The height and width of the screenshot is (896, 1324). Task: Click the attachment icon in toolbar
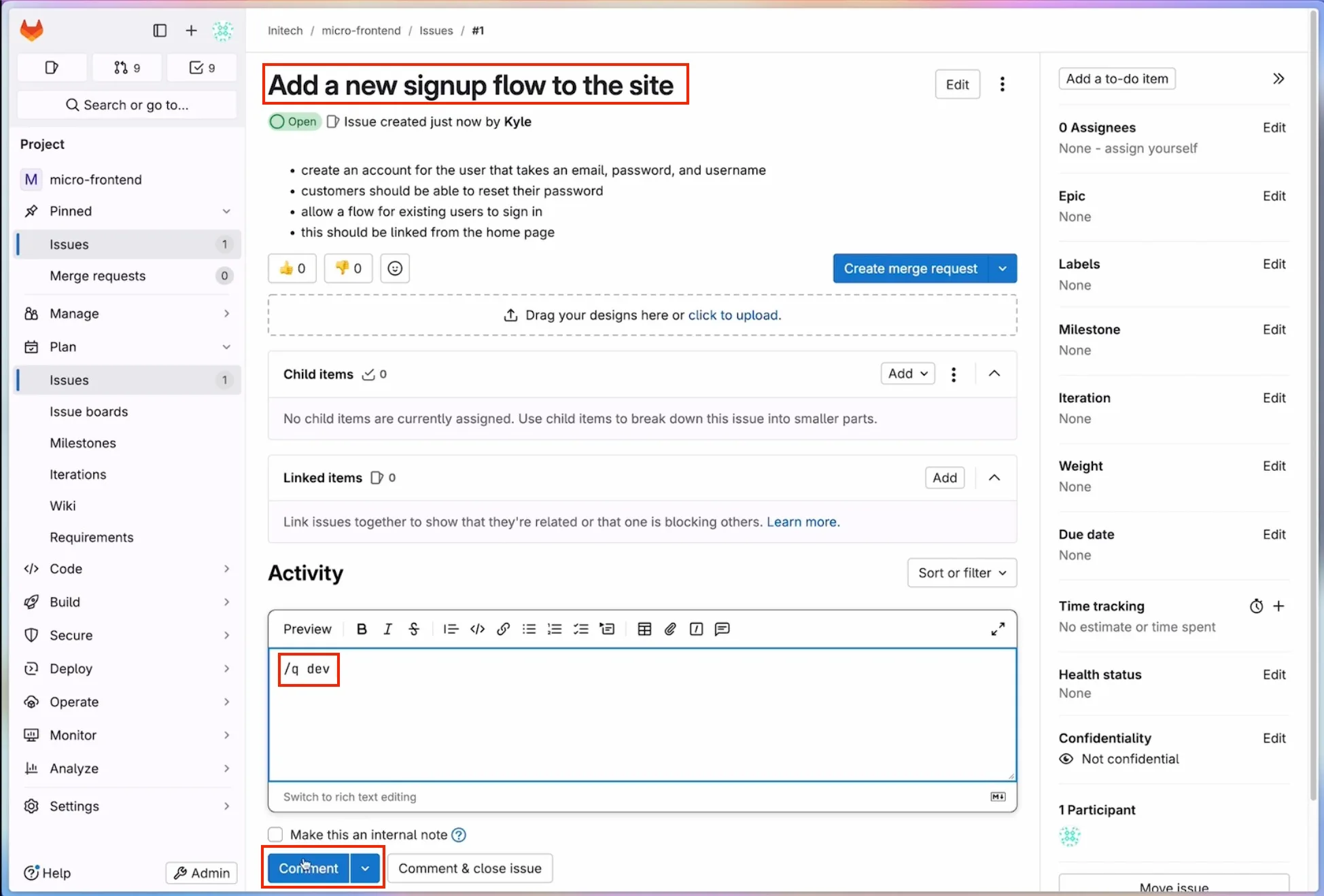click(x=669, y=629)
